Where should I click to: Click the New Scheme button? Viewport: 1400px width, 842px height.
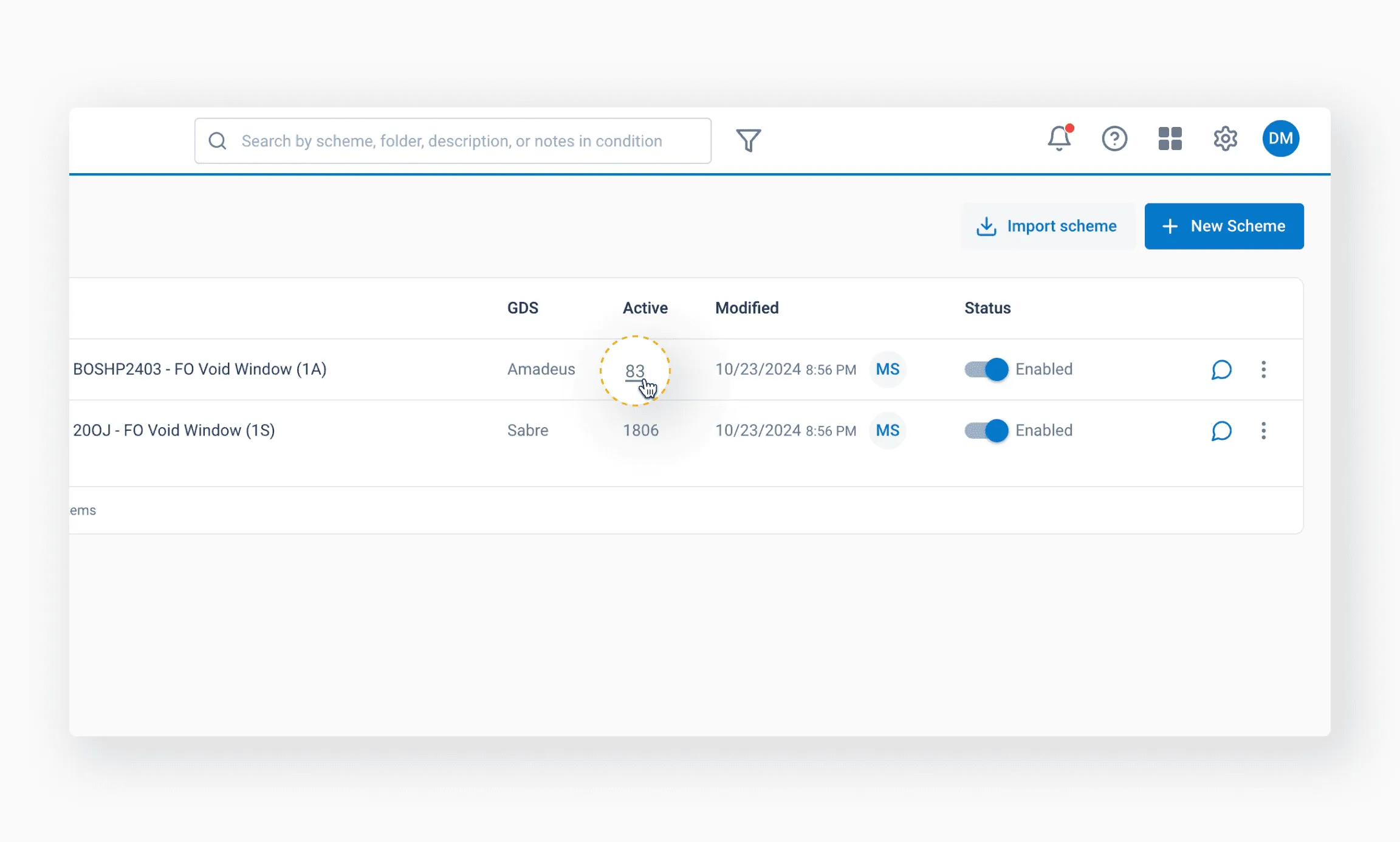[1224, 226]
